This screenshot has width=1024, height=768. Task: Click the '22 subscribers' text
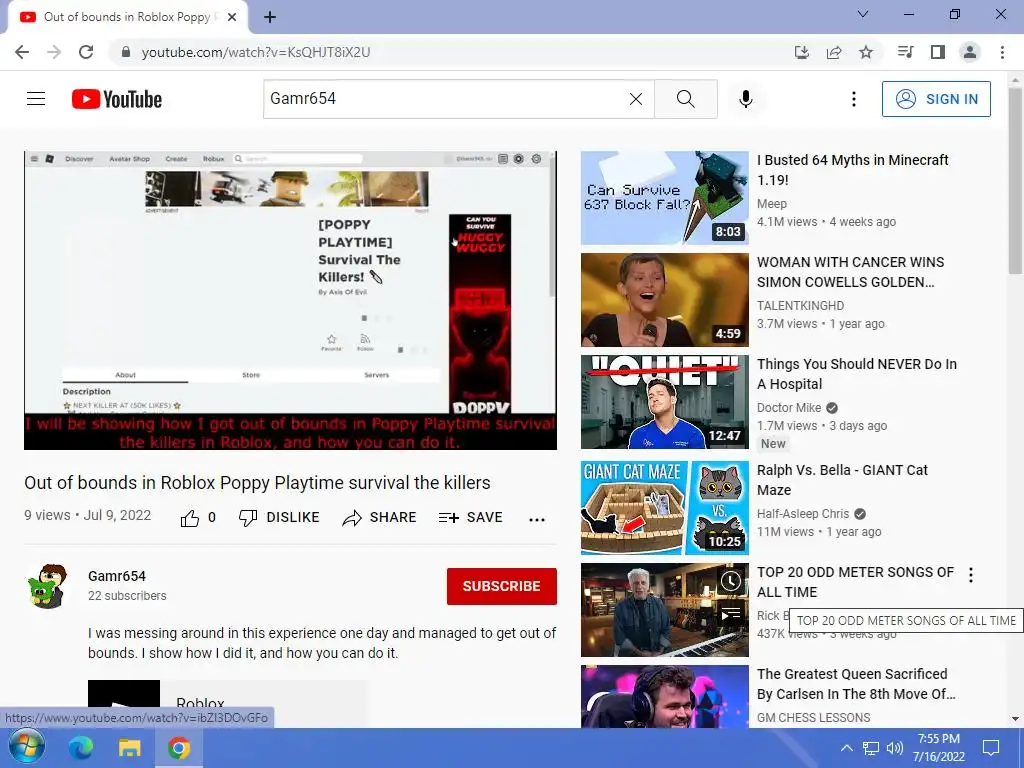[x=127, y=596]
